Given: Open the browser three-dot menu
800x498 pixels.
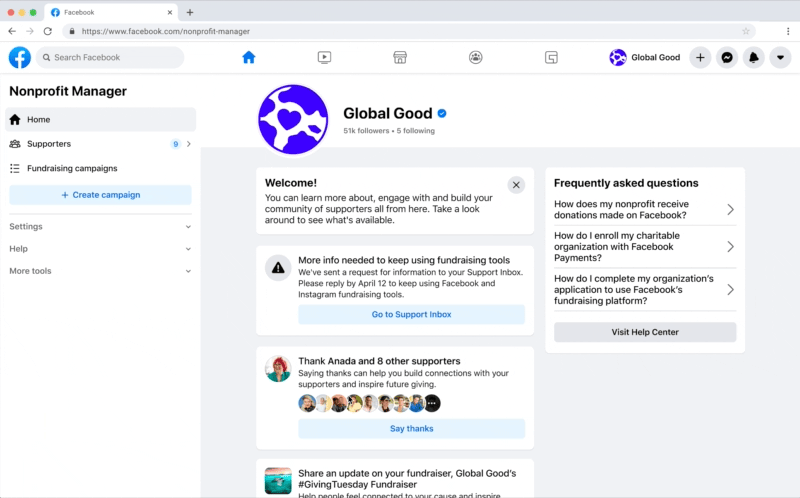Looking at the screenshot, I should 788,31.
